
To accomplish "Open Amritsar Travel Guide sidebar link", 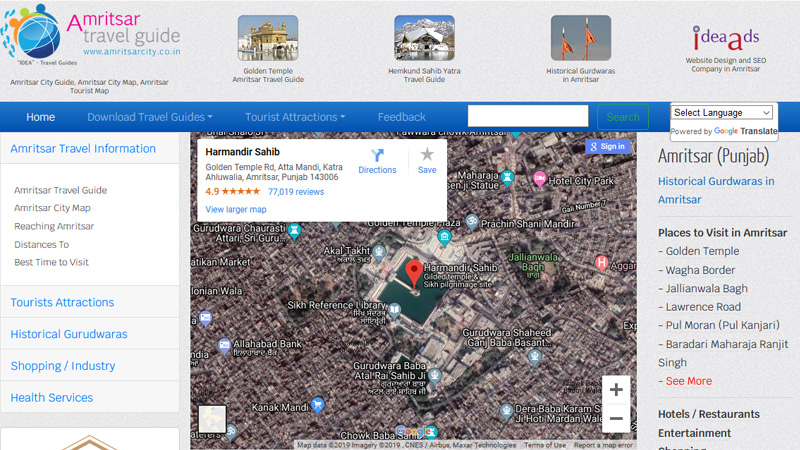I will (61, 190).
